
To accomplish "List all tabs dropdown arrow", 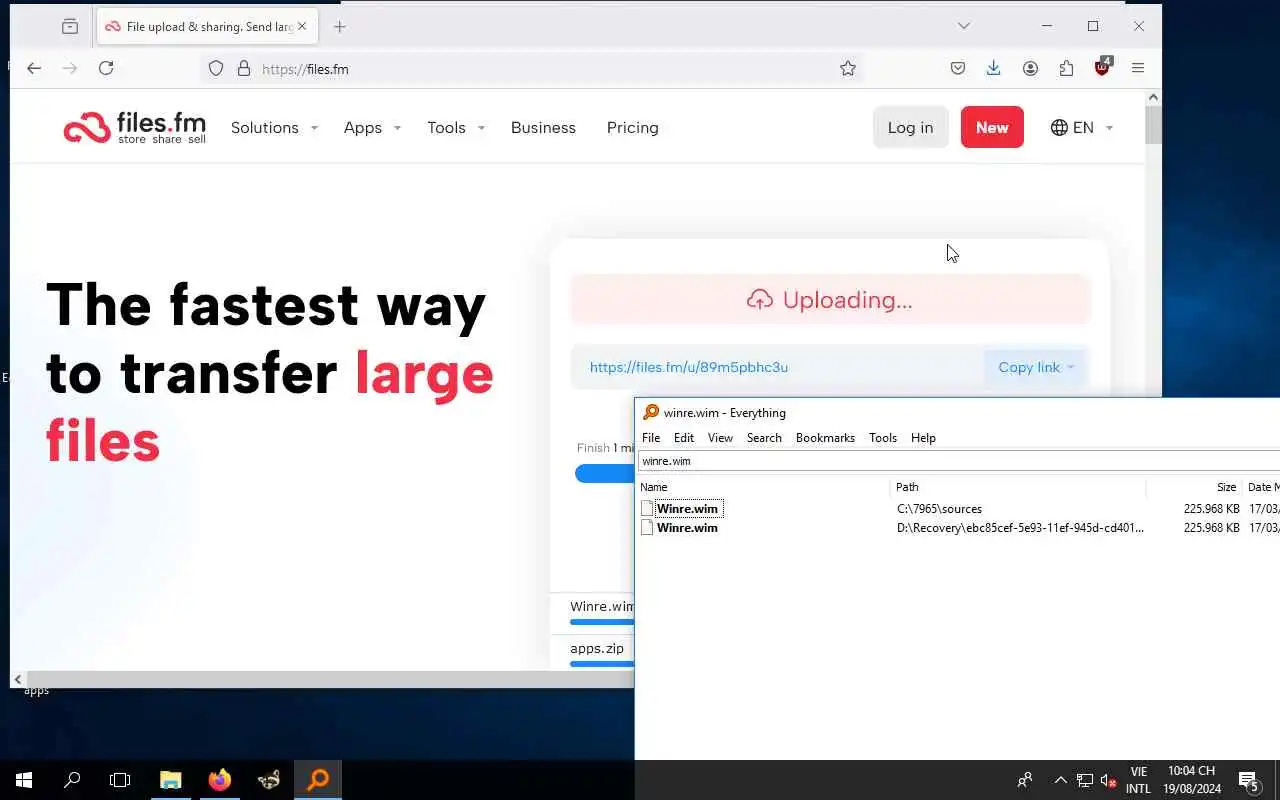I will 963,26.
